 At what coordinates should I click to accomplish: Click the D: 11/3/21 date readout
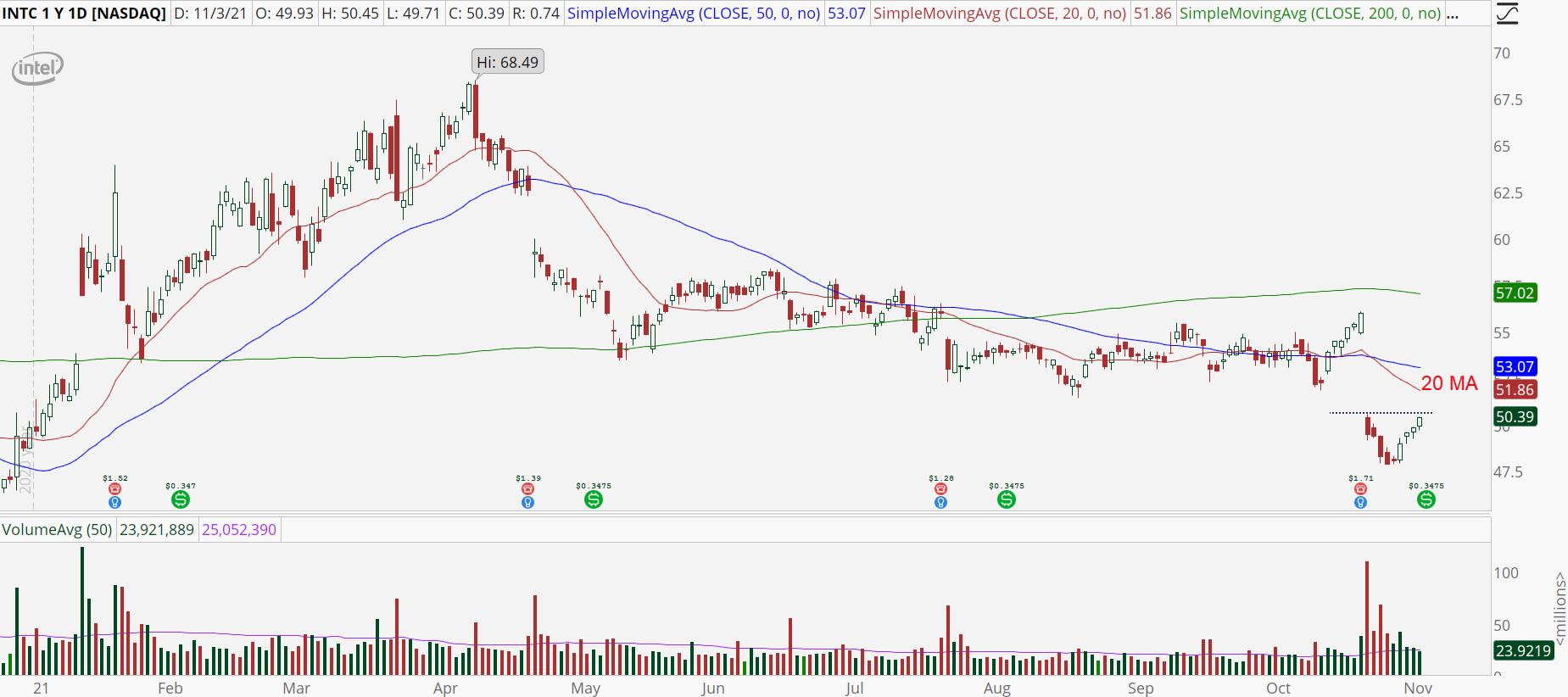coord(209,14)
